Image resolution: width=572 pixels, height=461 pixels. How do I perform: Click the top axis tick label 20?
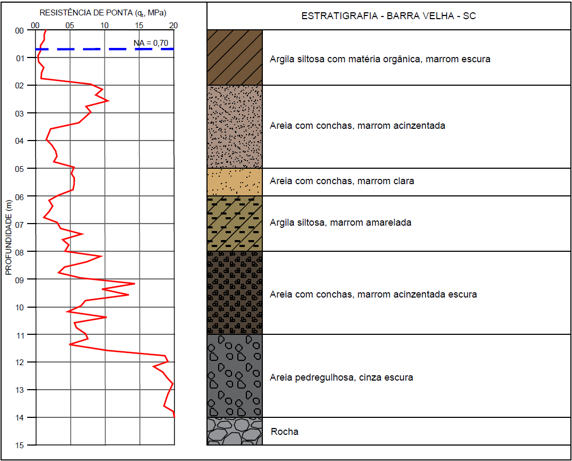[174, 26]
